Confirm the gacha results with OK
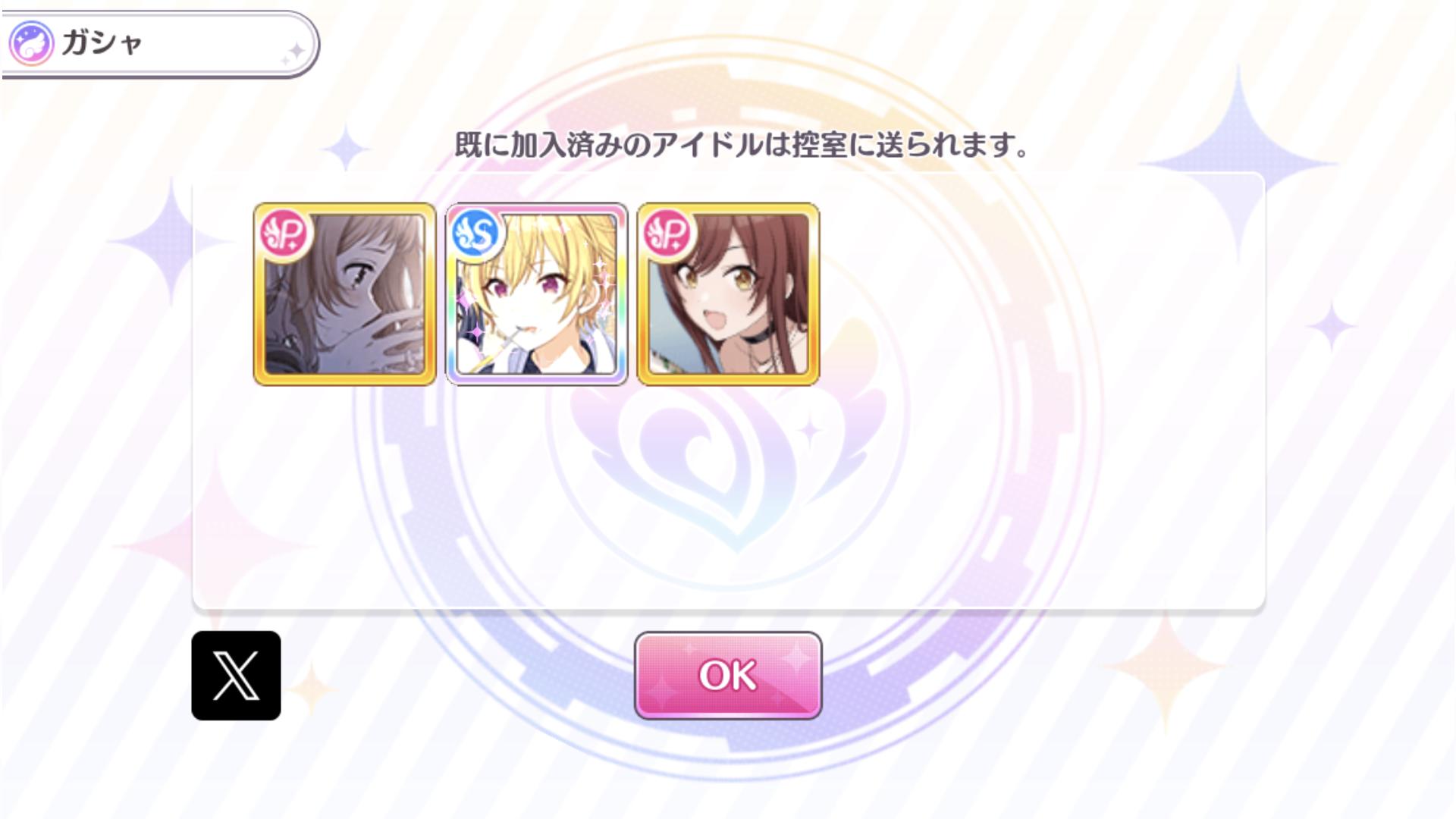 tap(728, 675)
